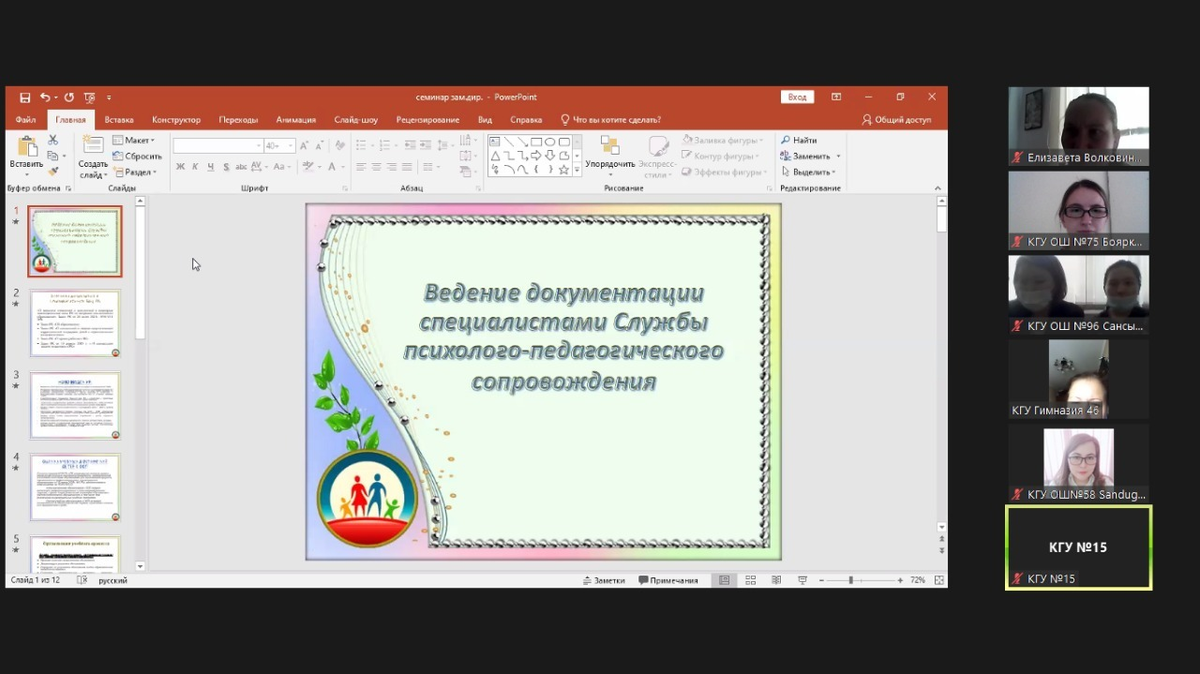This screenshot has height=674, width=1200.
Task: Click fit slide to window icon
Action: (x=938, y=580)
